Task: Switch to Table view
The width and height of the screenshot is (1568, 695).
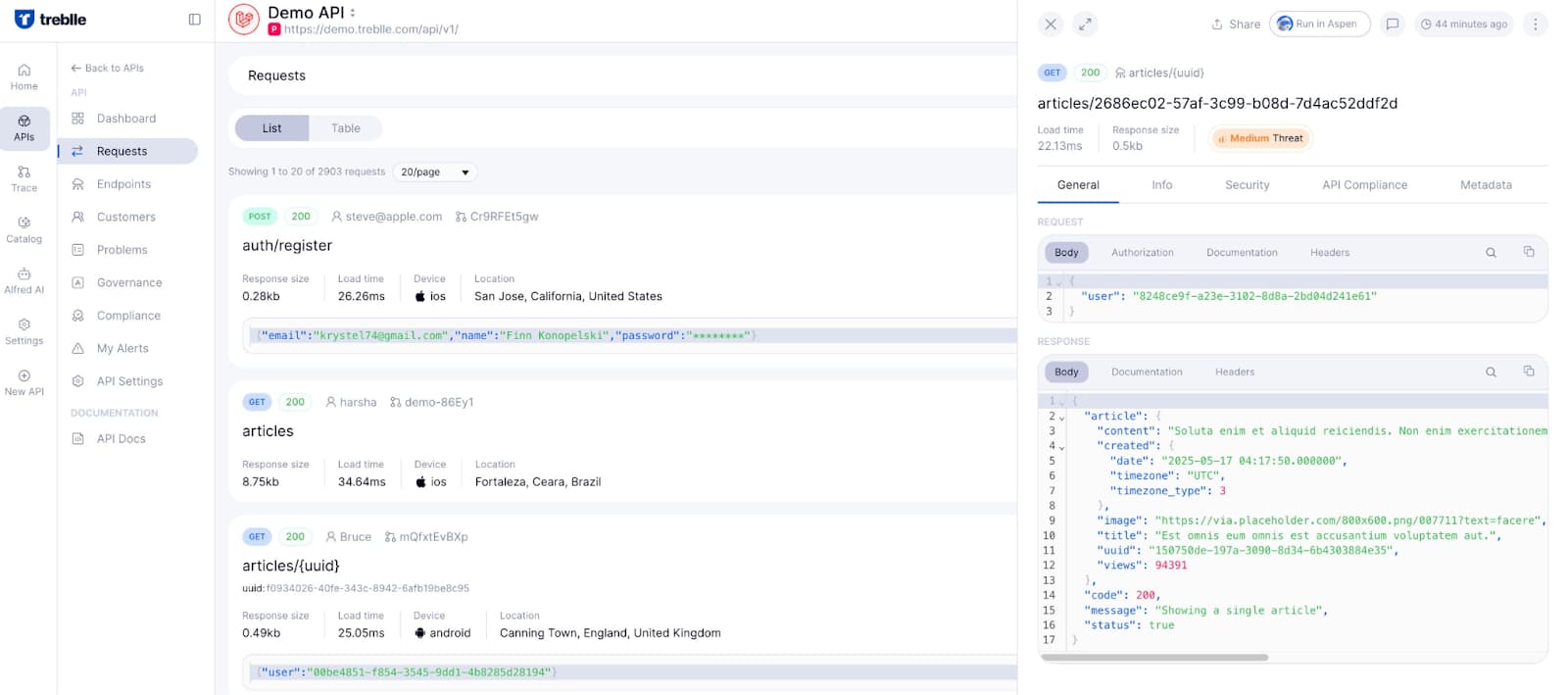Action: pyautogui.click(x=346, y=128)
